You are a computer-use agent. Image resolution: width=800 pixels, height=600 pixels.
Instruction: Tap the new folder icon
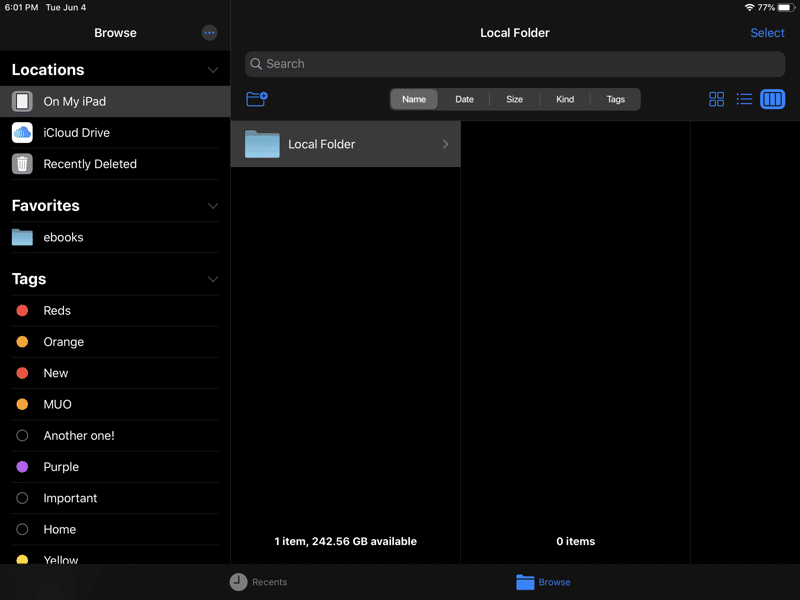[x=257, y=99]
